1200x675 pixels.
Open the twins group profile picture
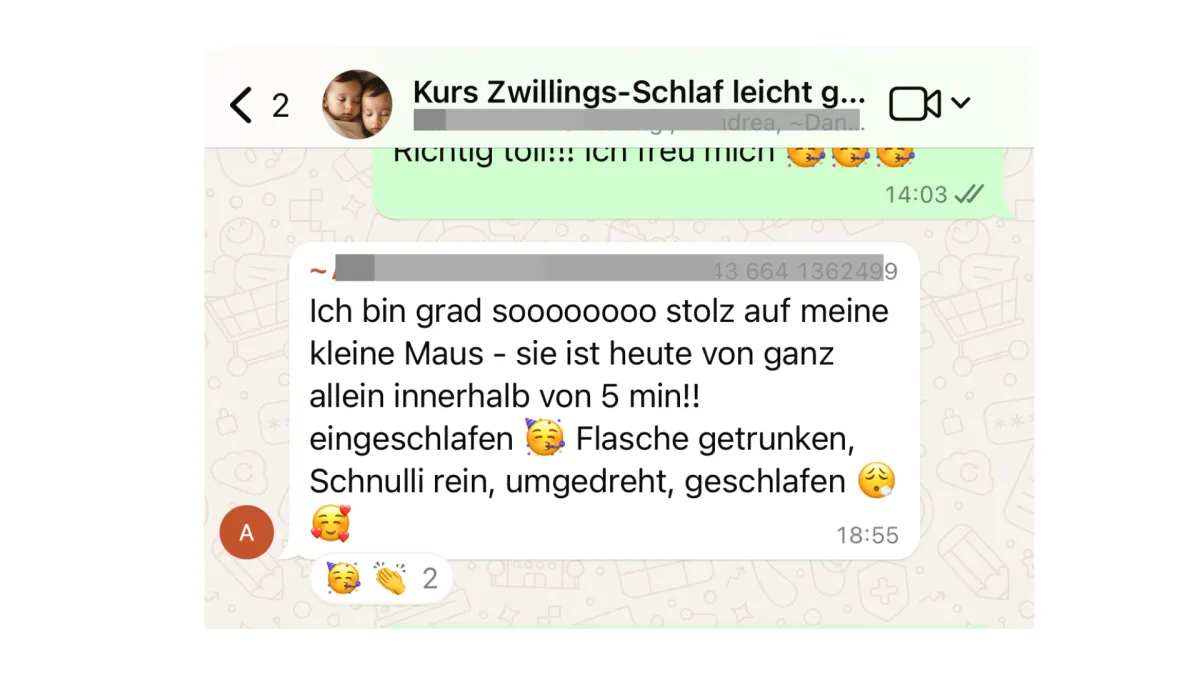[x=357, y=104]
